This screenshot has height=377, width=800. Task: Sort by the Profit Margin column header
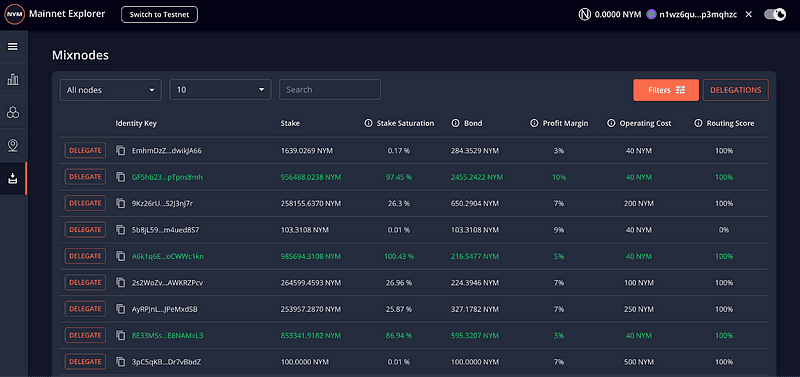[565, 123]
